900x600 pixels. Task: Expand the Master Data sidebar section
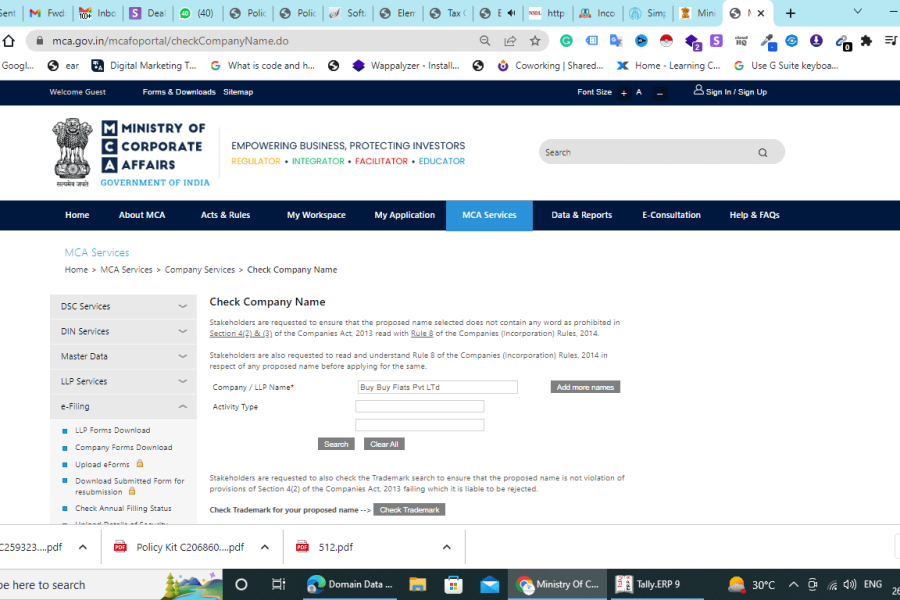point(123,357)
